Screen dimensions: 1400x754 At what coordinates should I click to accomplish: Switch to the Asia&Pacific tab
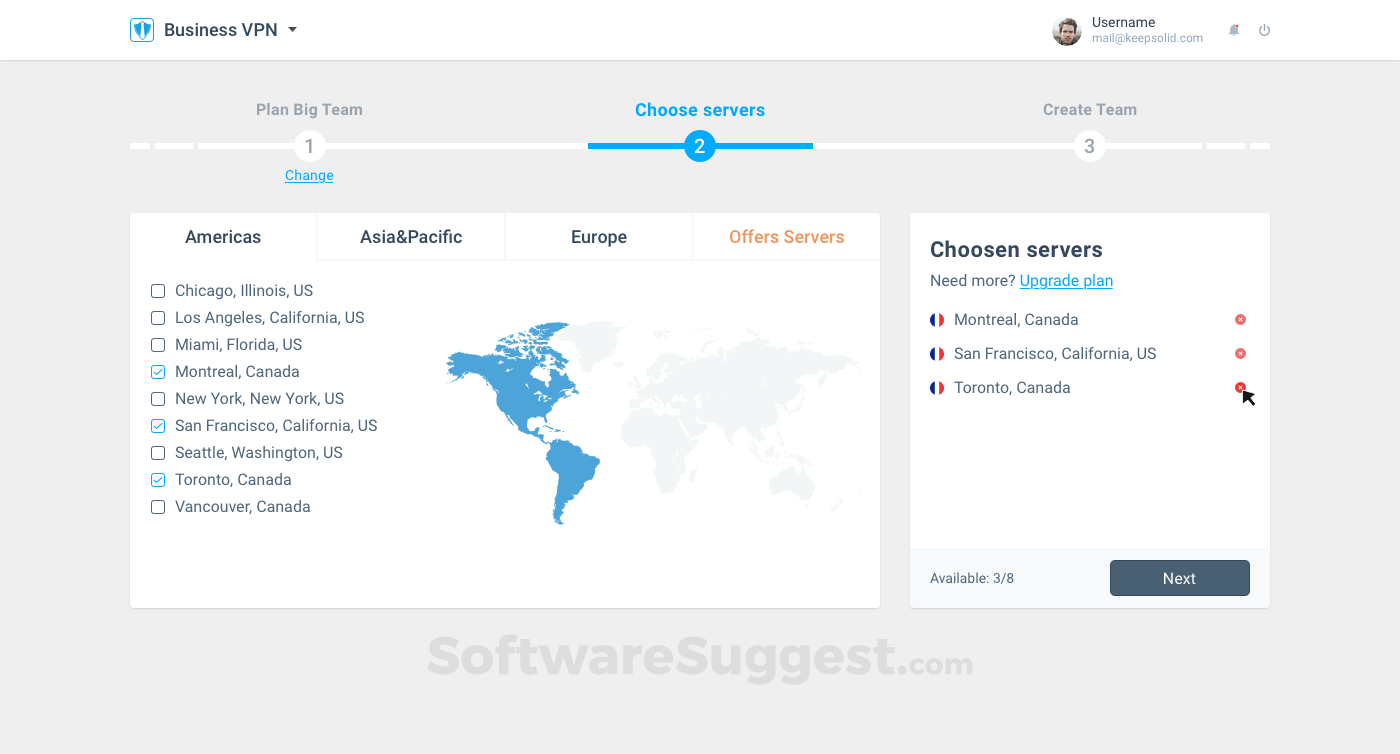(411, 236)
